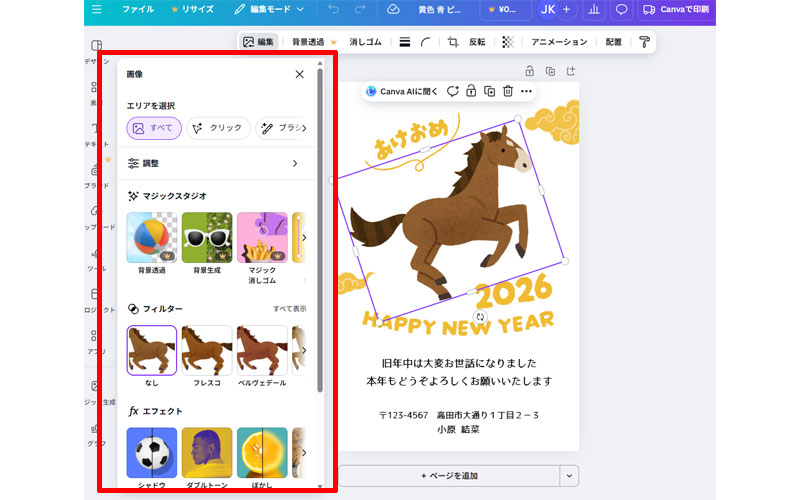Click the plus add collaborator button

pyautogui.click(x=566, y=9)
